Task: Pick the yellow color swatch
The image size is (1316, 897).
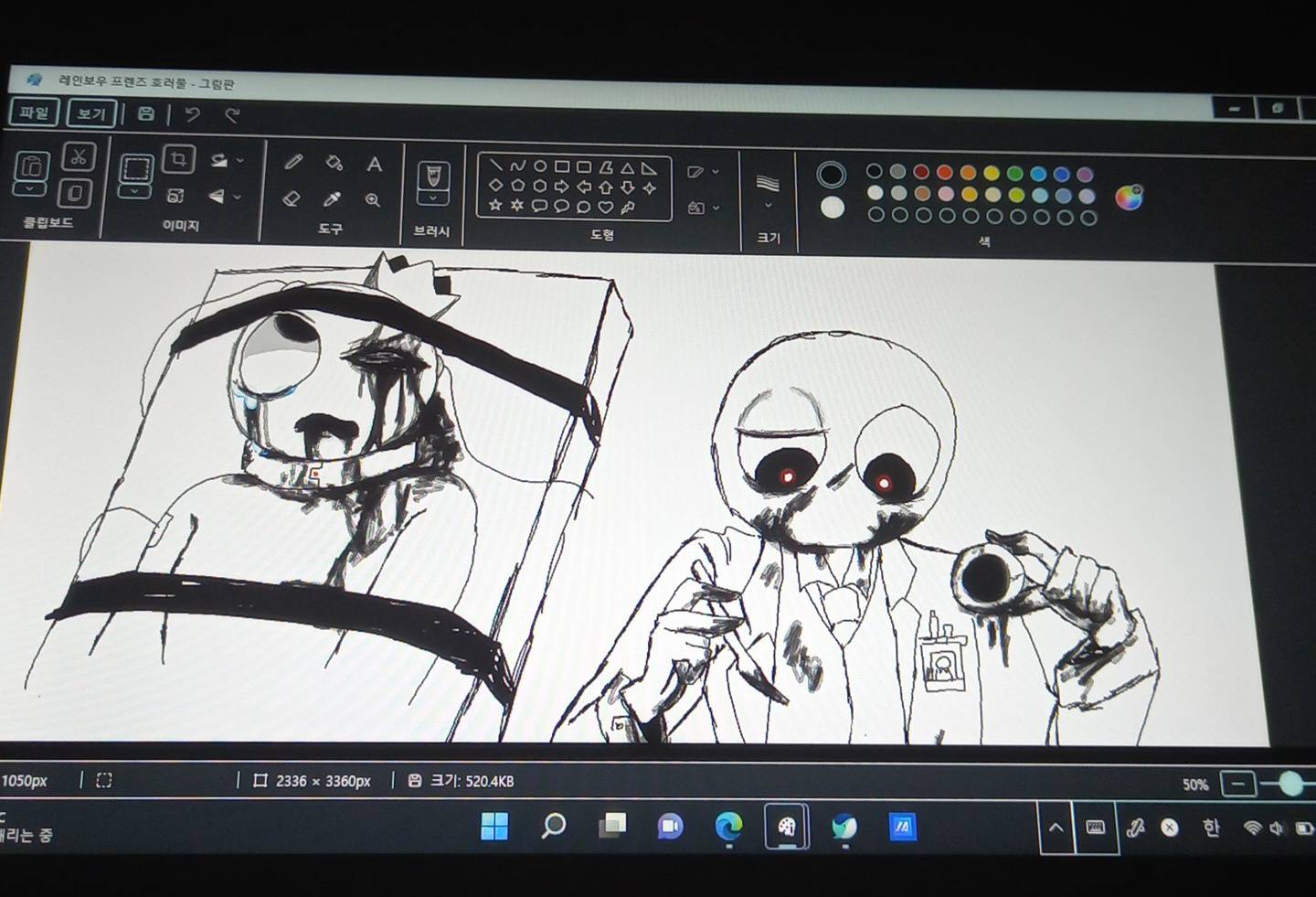Action: click(992, 173)
